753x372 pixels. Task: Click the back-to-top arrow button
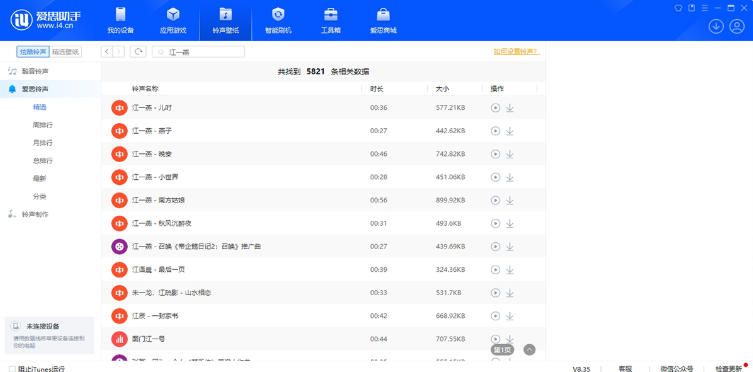point(529,349)
